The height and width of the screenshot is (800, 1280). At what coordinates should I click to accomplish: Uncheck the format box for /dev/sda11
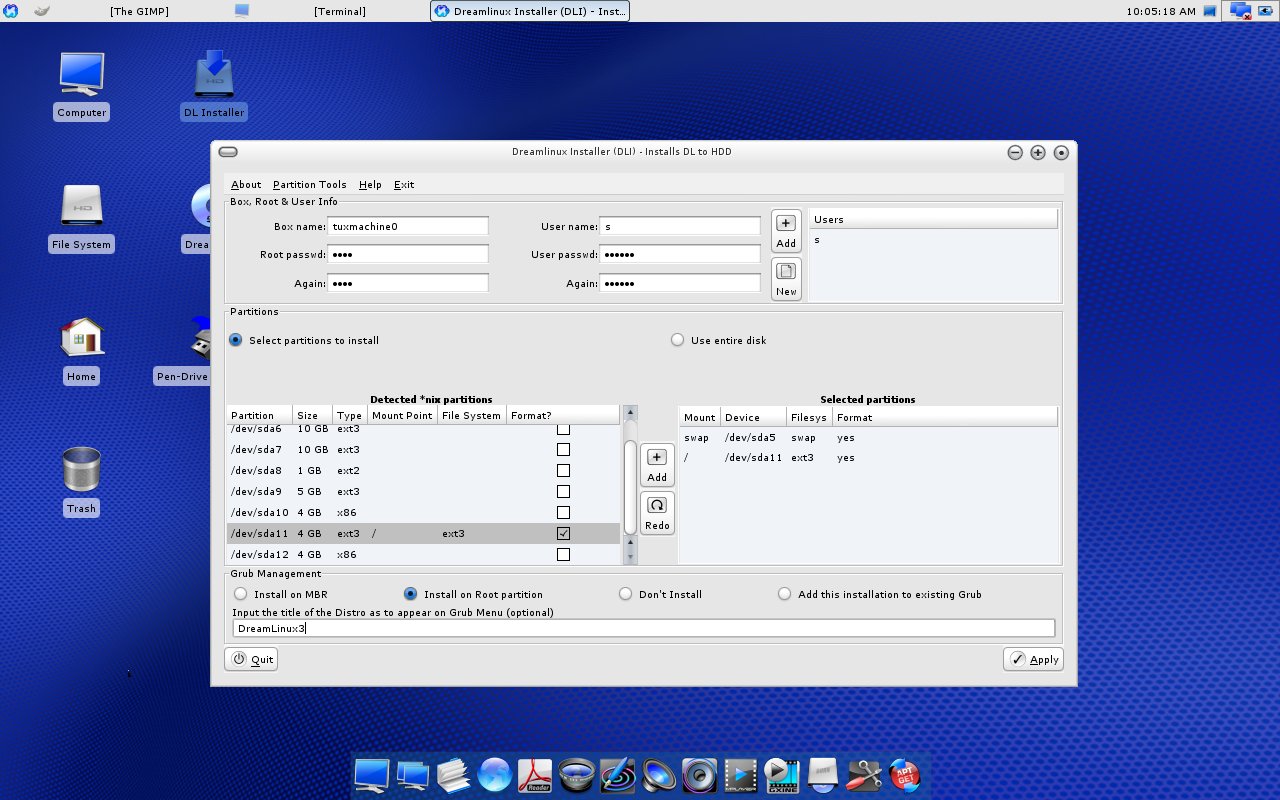563,534
